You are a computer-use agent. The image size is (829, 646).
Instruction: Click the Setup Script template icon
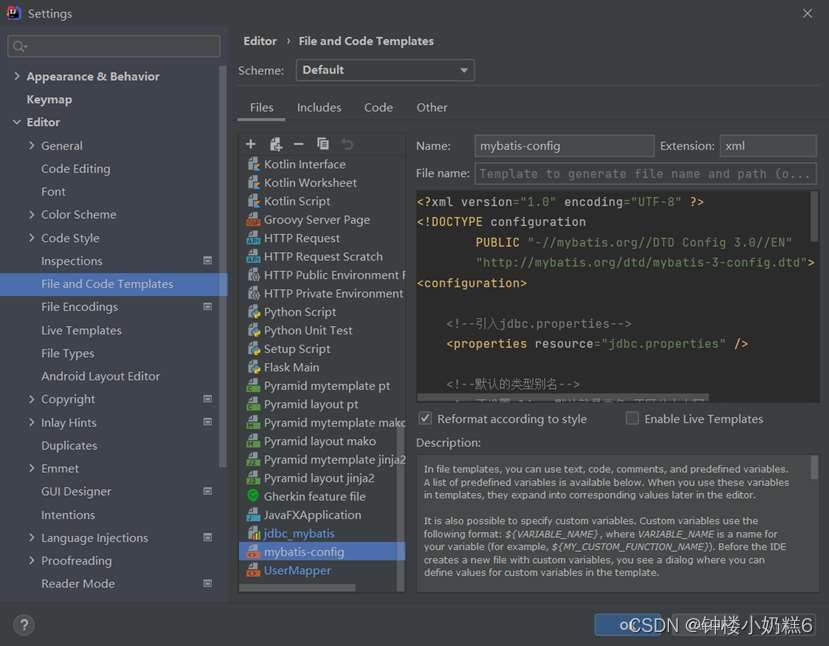(x=254, y=349)
